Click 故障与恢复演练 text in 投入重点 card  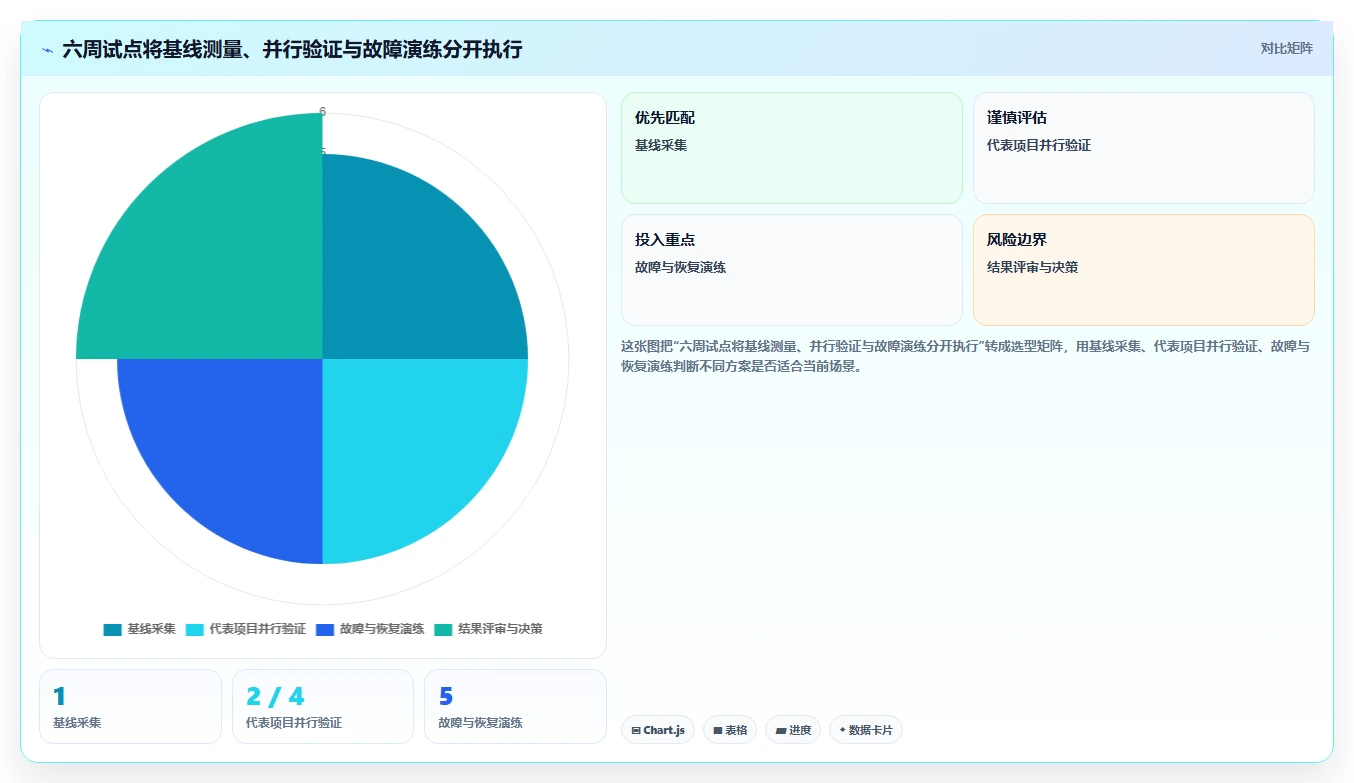(x=681, y=267)
